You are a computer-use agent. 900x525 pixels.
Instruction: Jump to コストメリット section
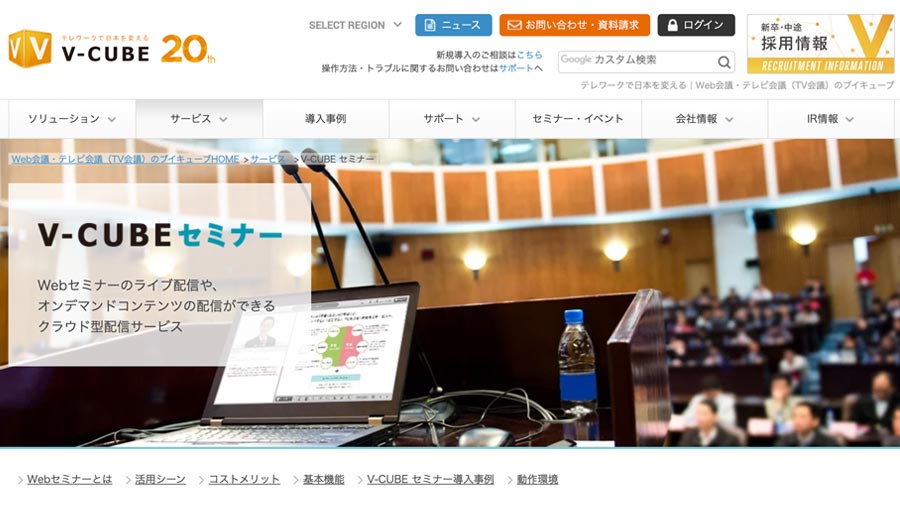244,479
